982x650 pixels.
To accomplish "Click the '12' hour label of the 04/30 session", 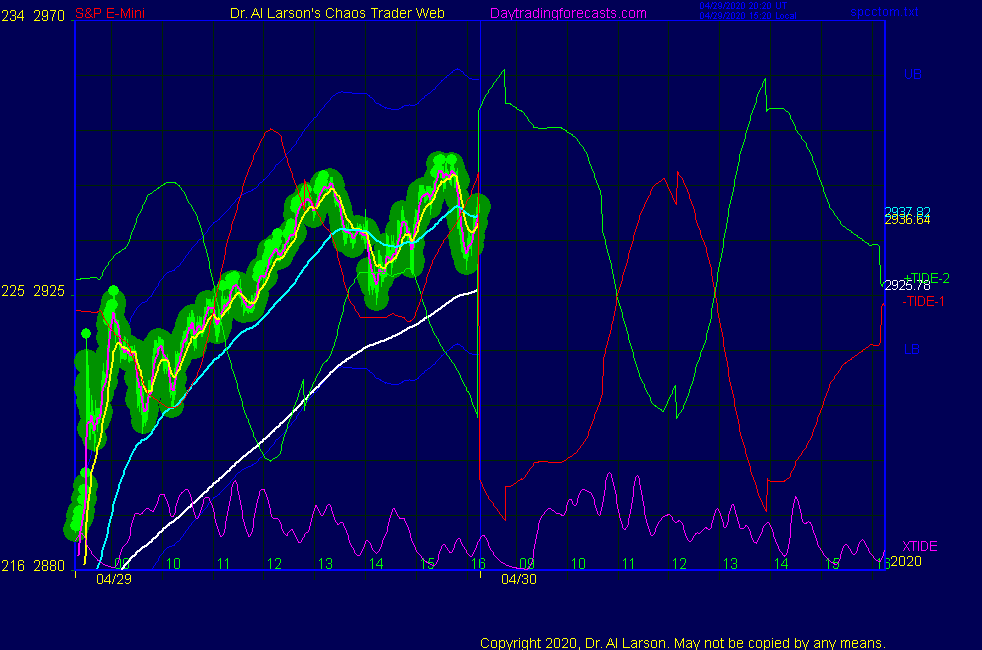I will click(x=680, y=564).
